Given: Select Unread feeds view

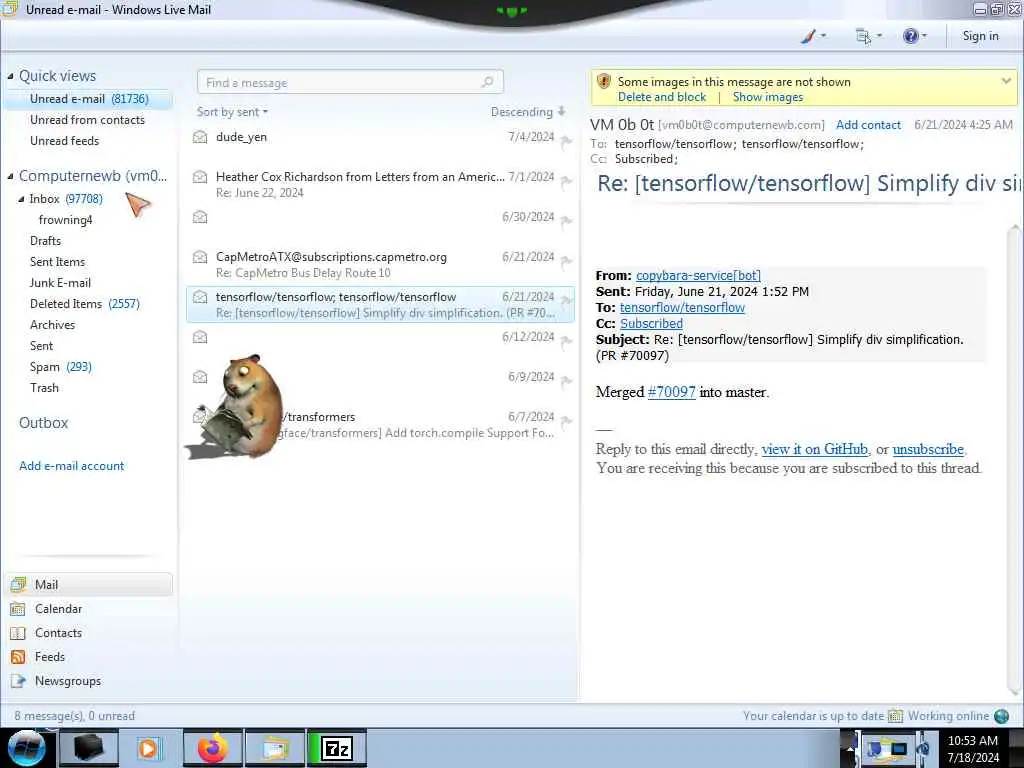Looking at the screenshot, I should click(65, 140).
